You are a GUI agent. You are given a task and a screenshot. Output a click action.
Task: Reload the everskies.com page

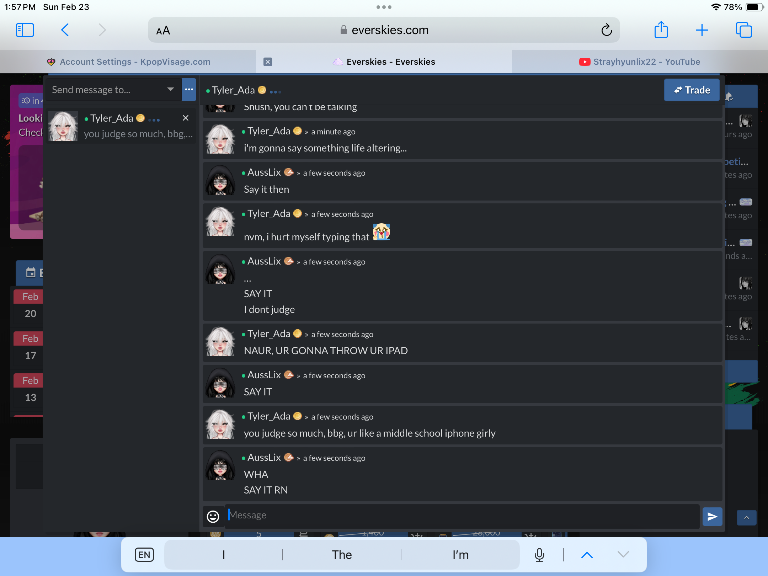coord(606,30)
